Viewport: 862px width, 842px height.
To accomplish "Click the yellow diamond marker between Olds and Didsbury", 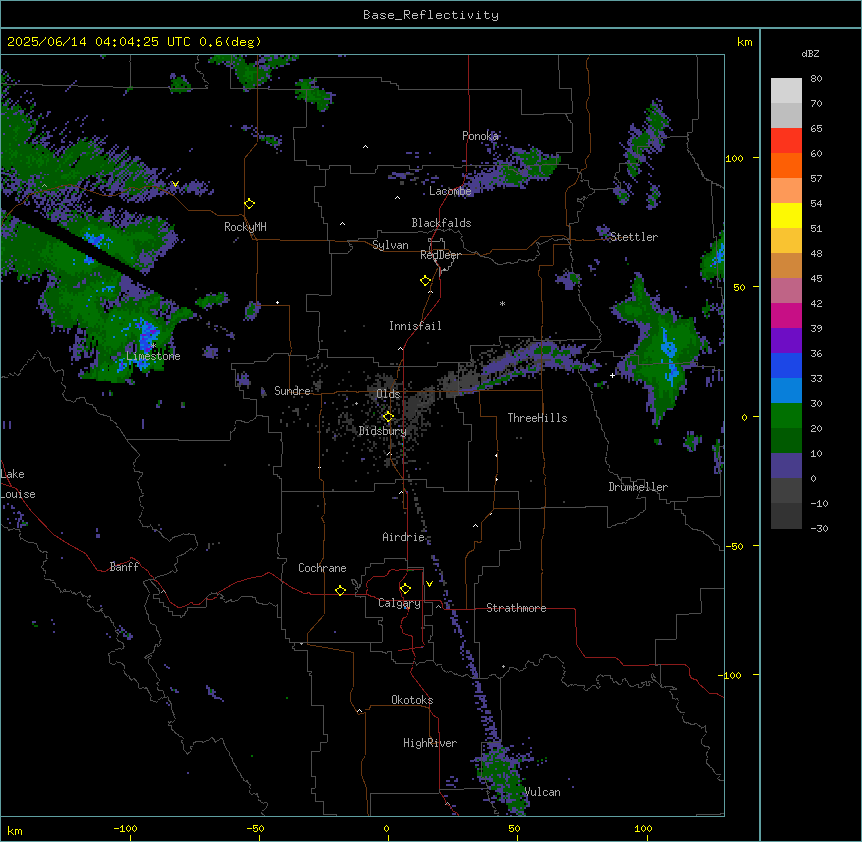I will point(388,417).
